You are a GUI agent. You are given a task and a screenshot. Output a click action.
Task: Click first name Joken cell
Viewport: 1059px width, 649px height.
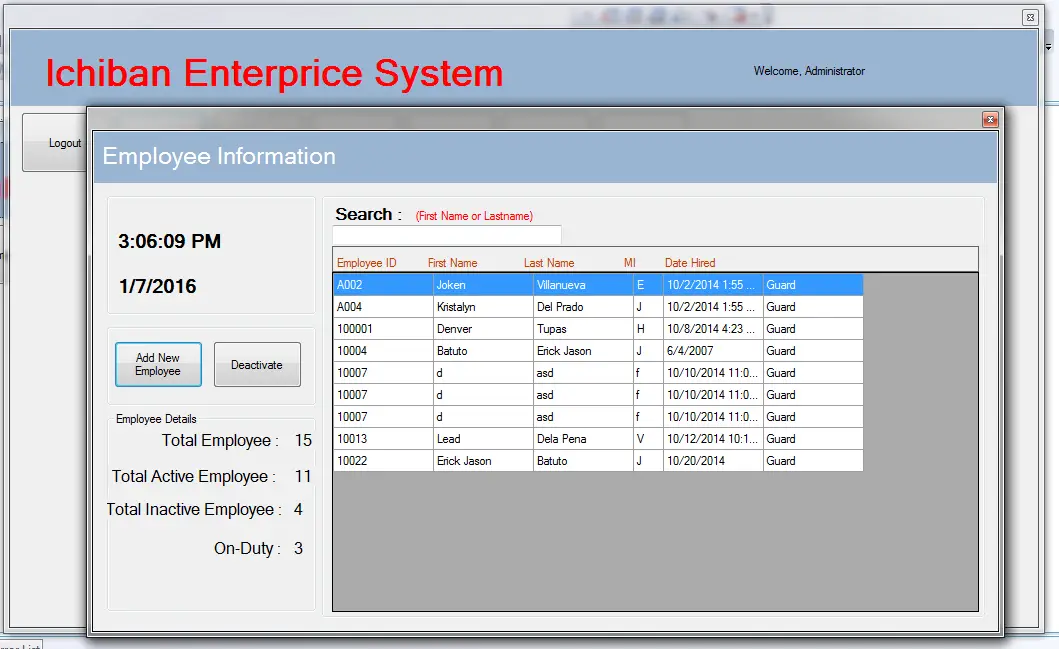click(x=483, y=284)
